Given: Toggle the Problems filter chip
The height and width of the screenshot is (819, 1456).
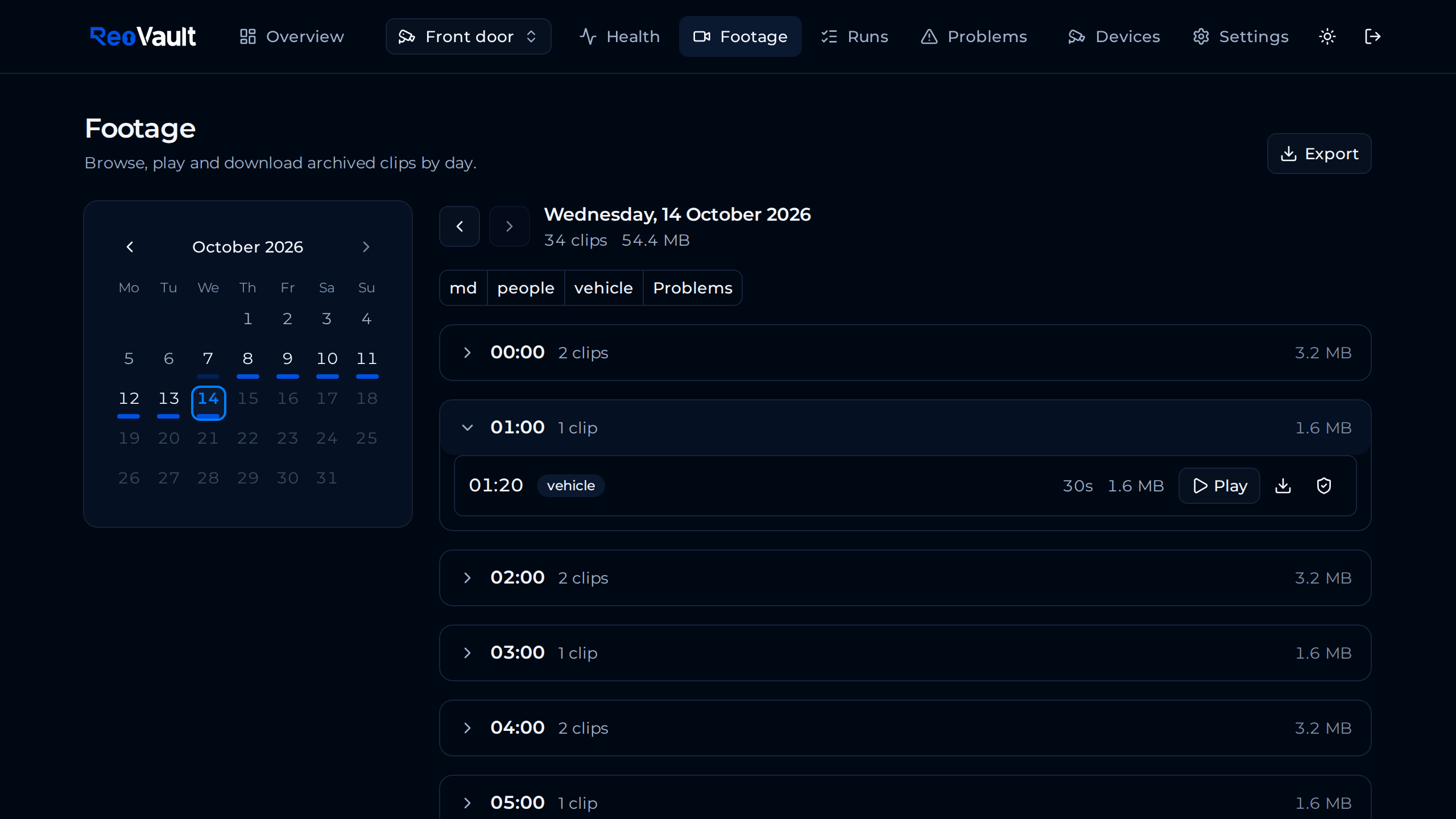Looking at the screenshot, I should [x=693, y=288].
